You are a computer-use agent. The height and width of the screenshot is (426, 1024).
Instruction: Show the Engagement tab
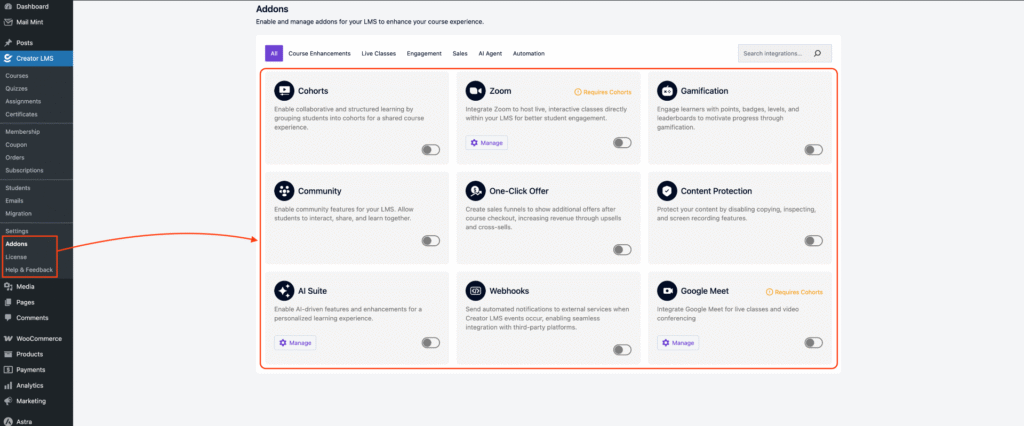[x=424, y=54]
